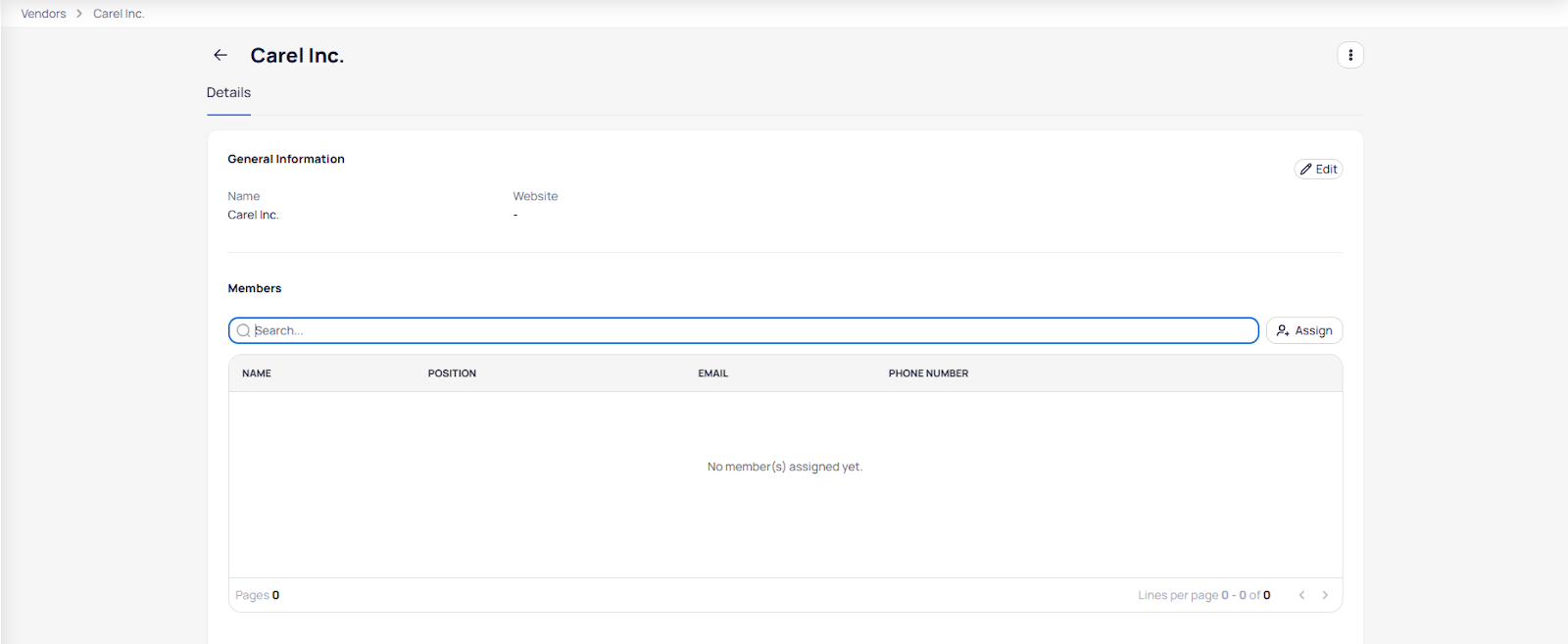Click the magnifier icon in Members search

243,331
